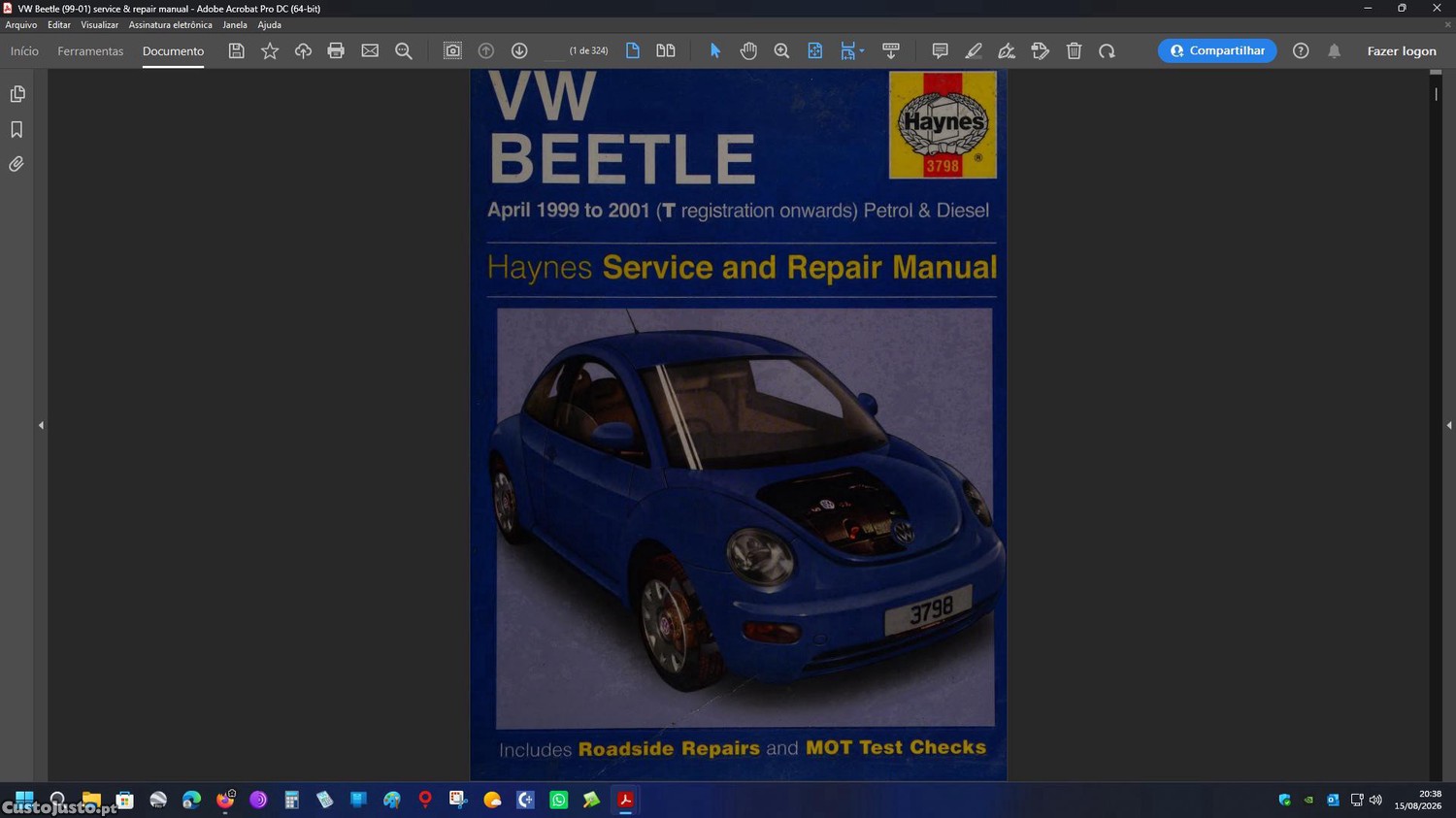Open the Ajuda menu

tap(269, 25)
